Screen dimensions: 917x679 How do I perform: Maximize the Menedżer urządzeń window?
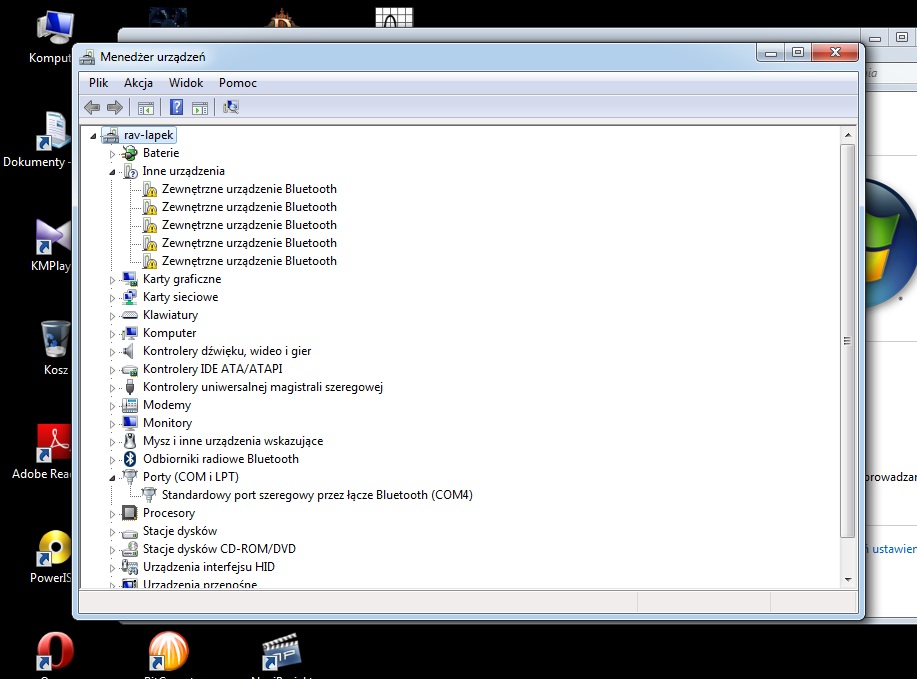pos(798,53)
